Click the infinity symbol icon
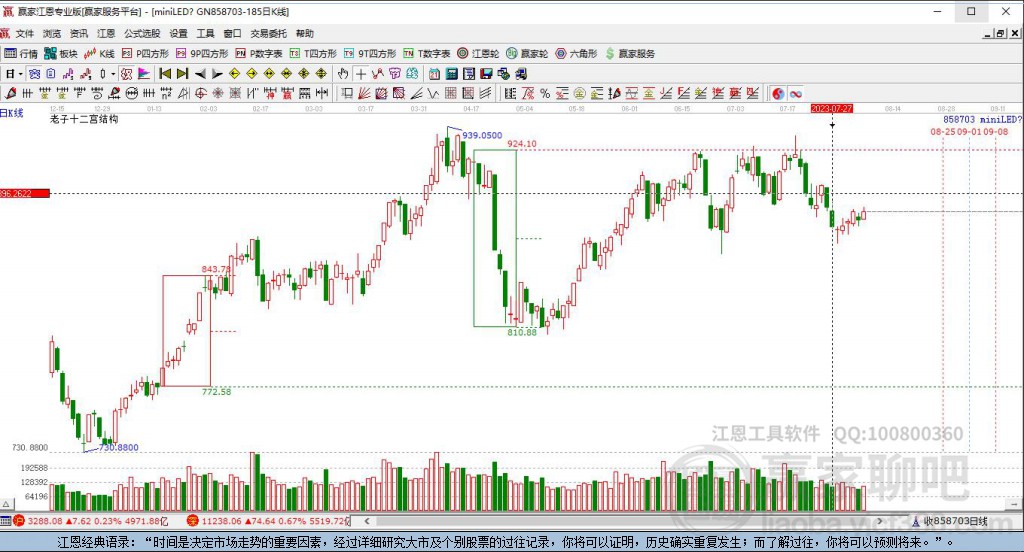Image resolution: width=1024 pixels, height=552 pixels. (796, 93)
